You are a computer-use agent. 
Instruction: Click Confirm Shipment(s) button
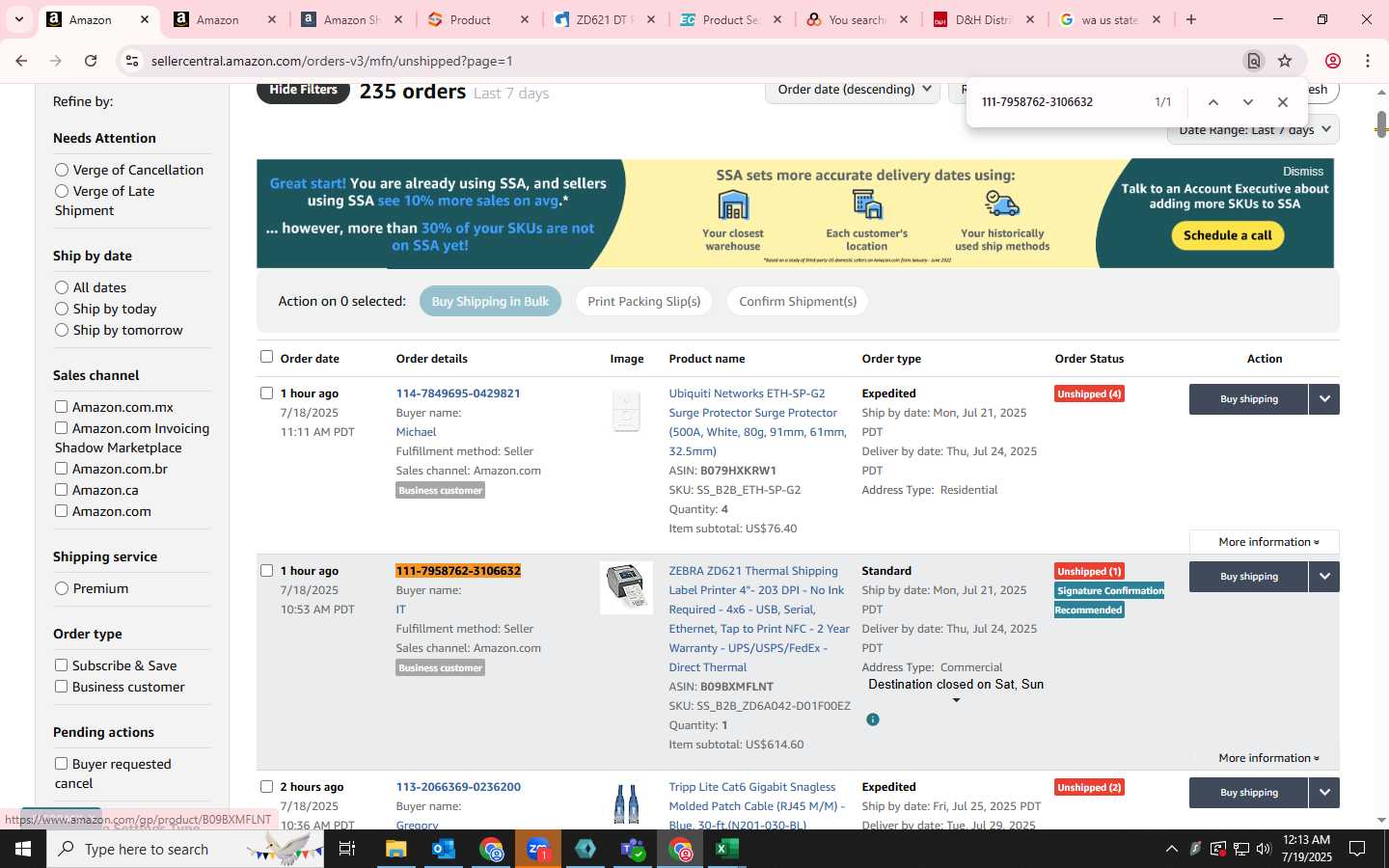point(798,302)
